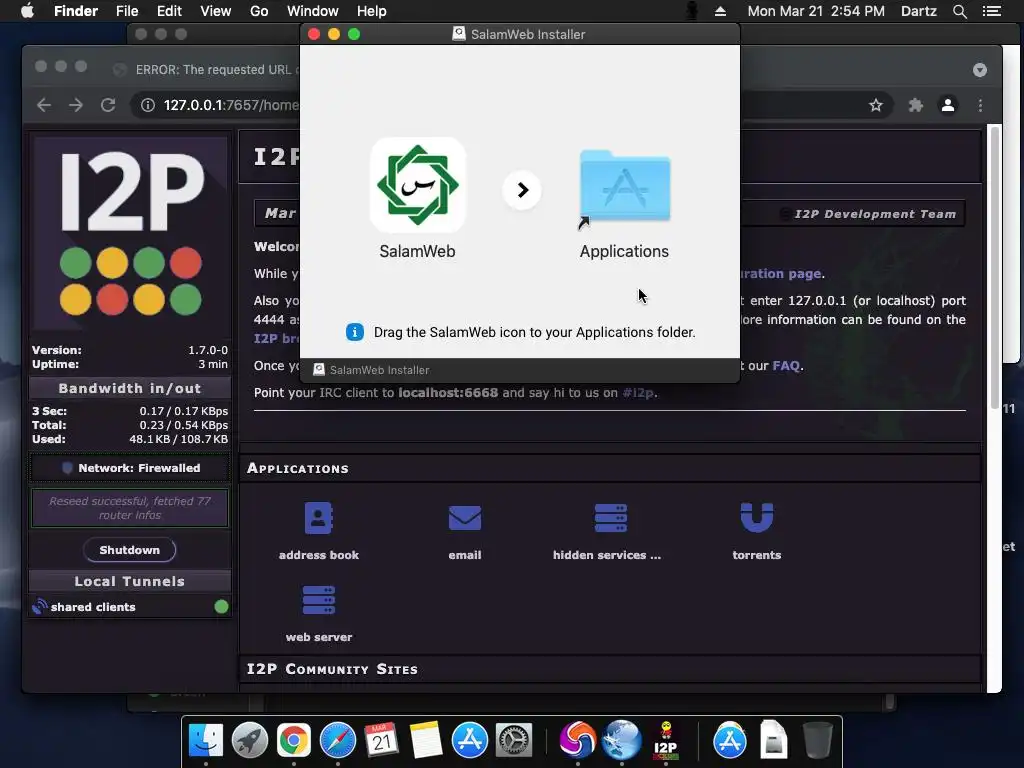Click the browser page vertical scrollbar
The width and height of the screenshot is (1024, 768).
tap(994, 268)
